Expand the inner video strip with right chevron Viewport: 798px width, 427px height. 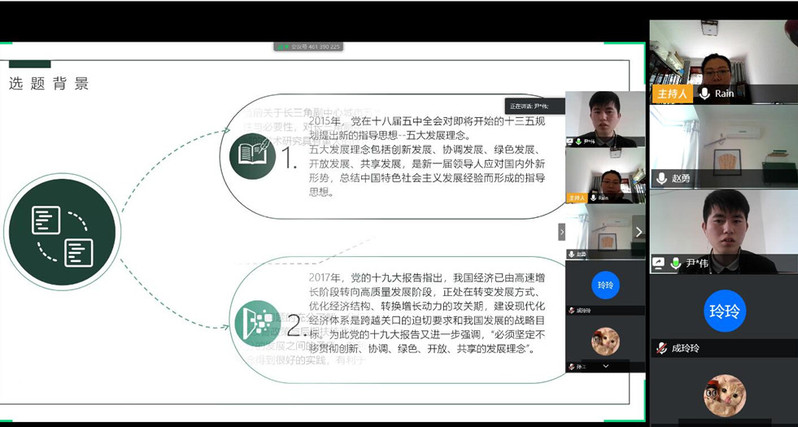639,232
